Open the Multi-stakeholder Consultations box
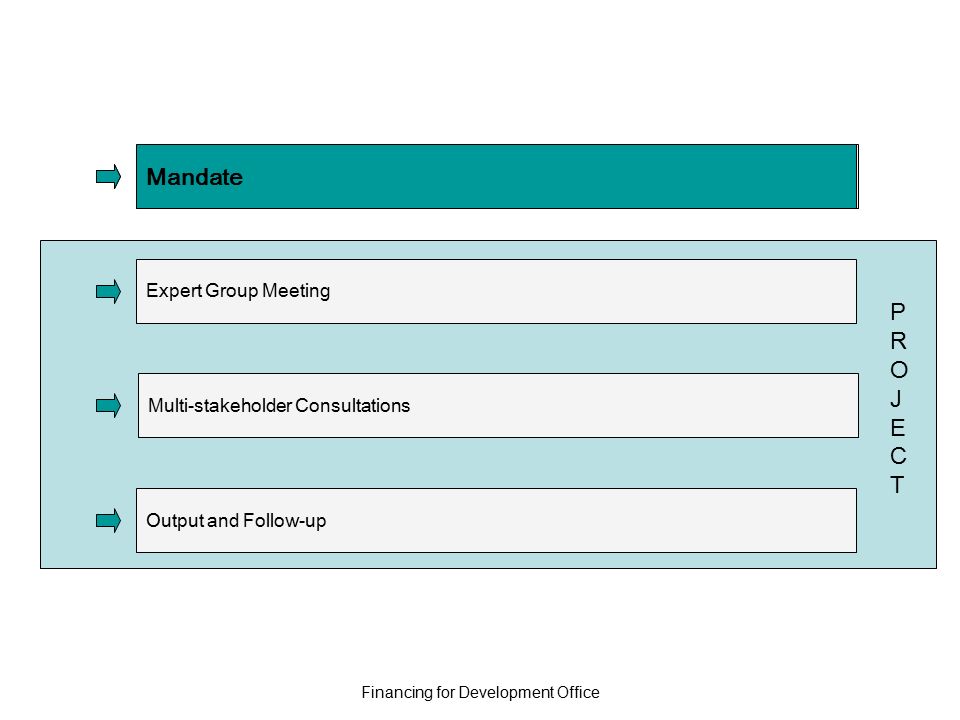960x720 pixels. coord(498,405)
